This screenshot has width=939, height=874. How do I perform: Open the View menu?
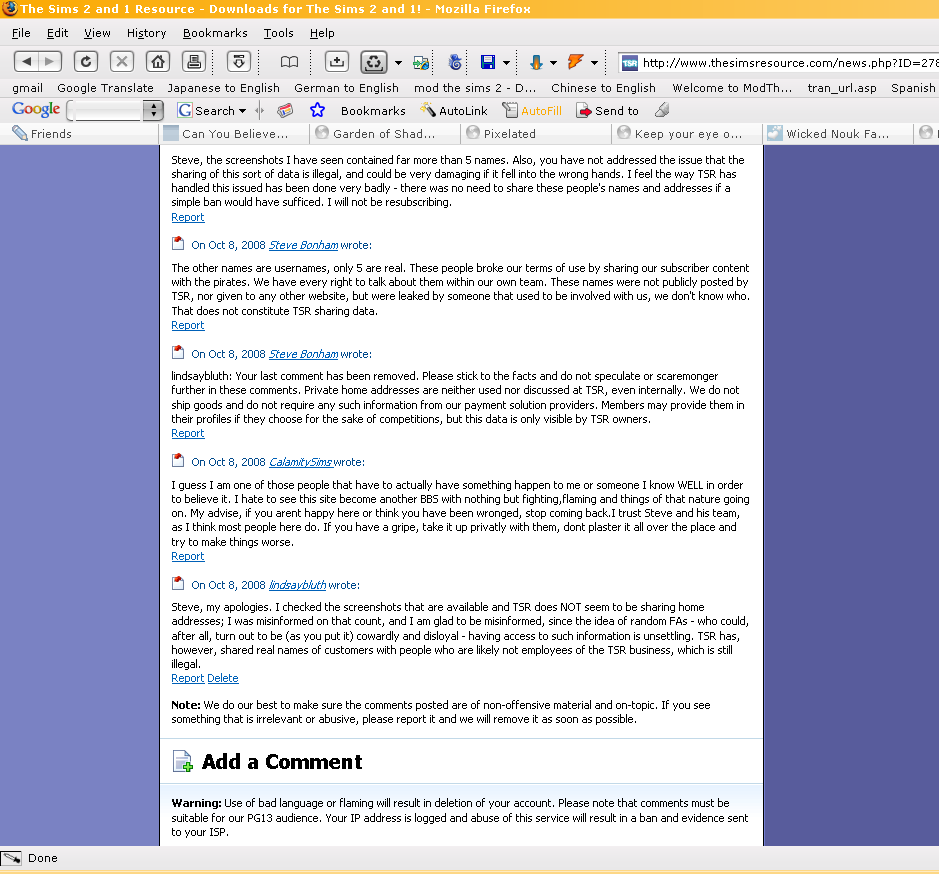(x=97, y=33)
